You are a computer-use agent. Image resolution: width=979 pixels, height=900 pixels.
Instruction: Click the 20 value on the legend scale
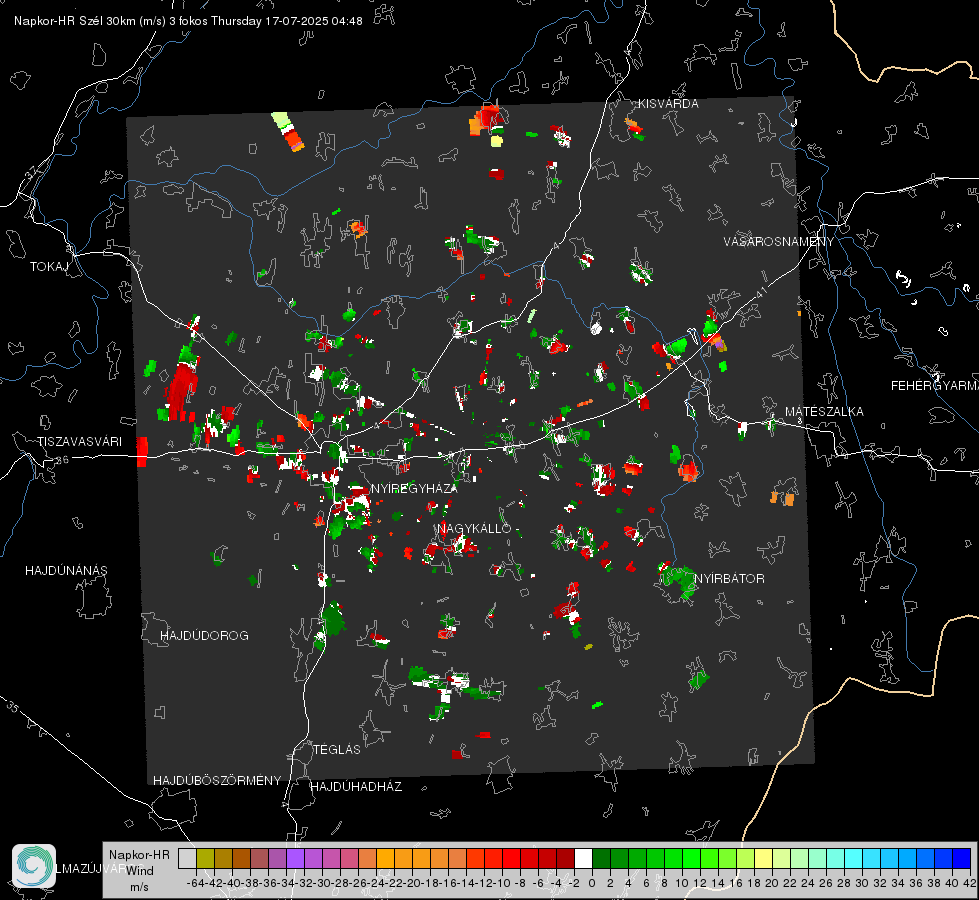[772, 883]
